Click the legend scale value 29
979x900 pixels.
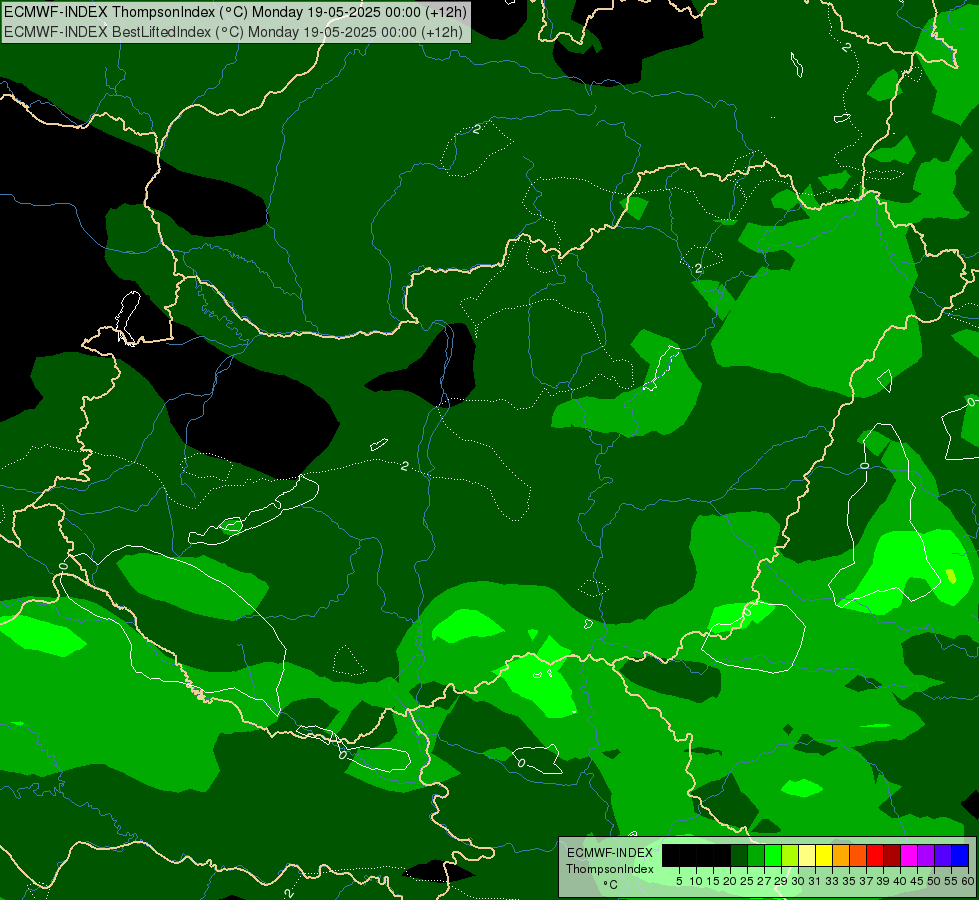click(x=782, y=881)
